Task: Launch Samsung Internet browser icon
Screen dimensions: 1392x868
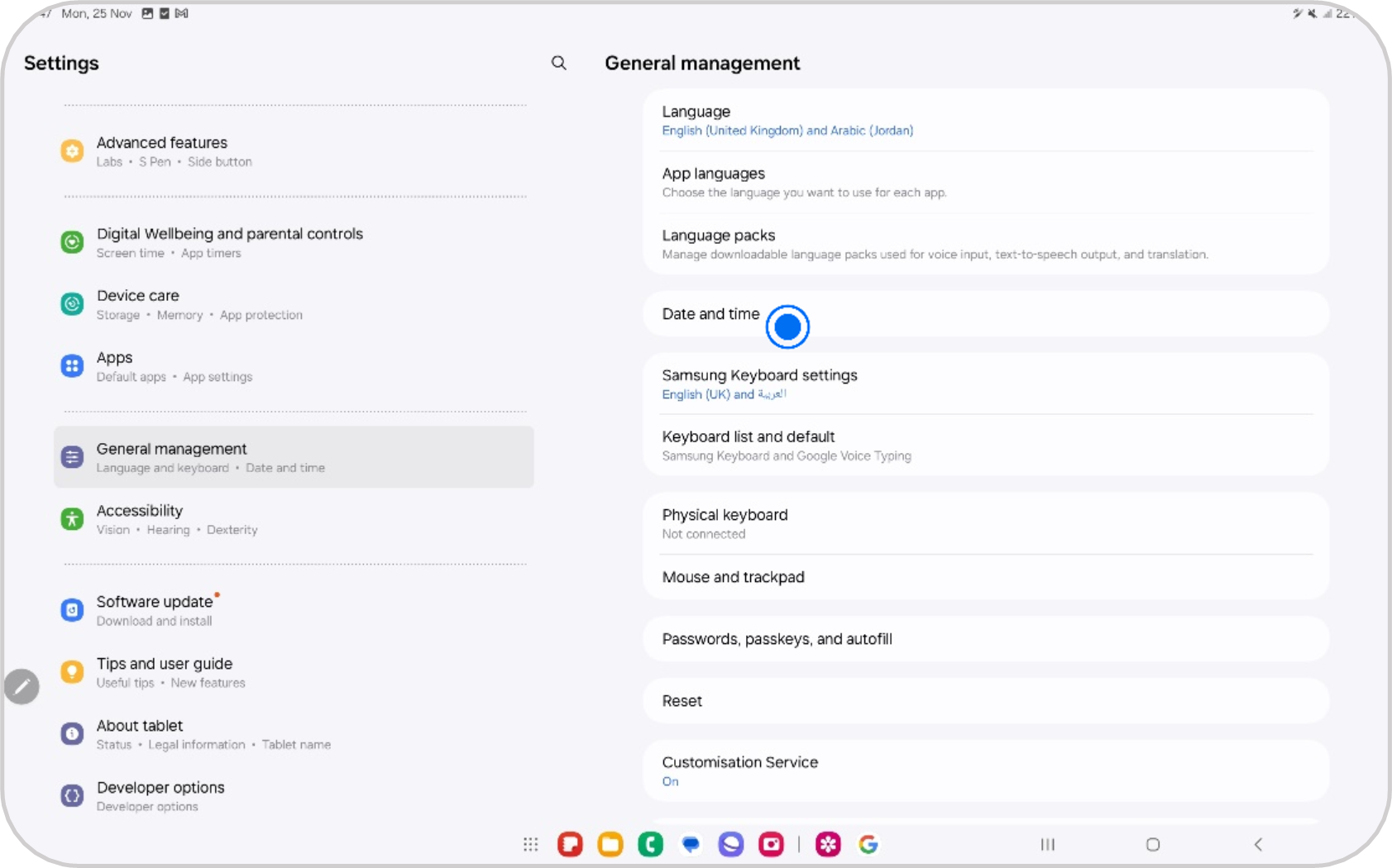Action: (x=731, y=844)
